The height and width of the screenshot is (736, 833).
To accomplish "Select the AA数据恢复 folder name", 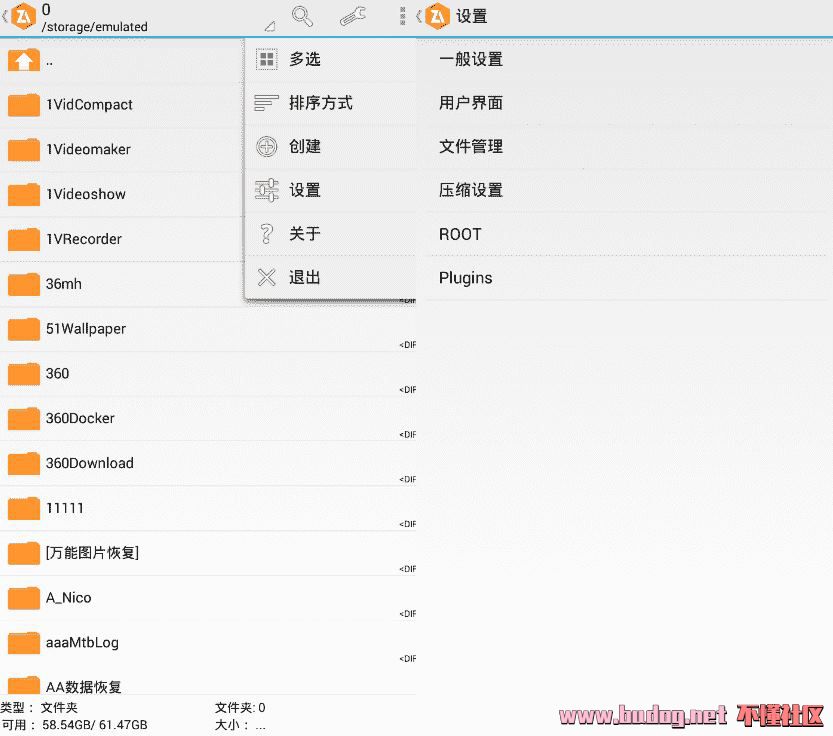I will coord(83,687).
